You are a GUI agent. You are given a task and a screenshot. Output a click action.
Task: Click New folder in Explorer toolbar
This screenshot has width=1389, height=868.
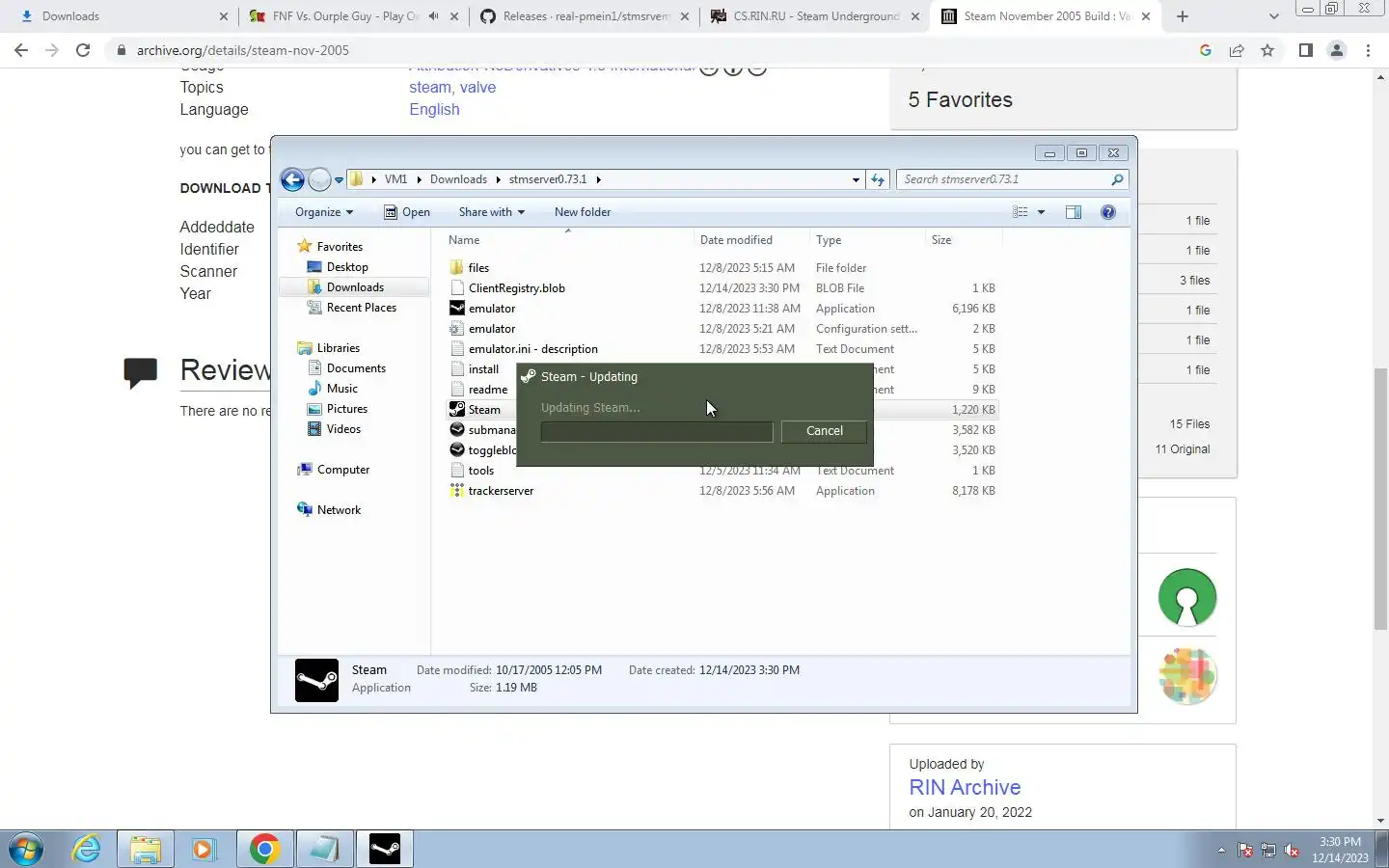(x=583, y=212)
